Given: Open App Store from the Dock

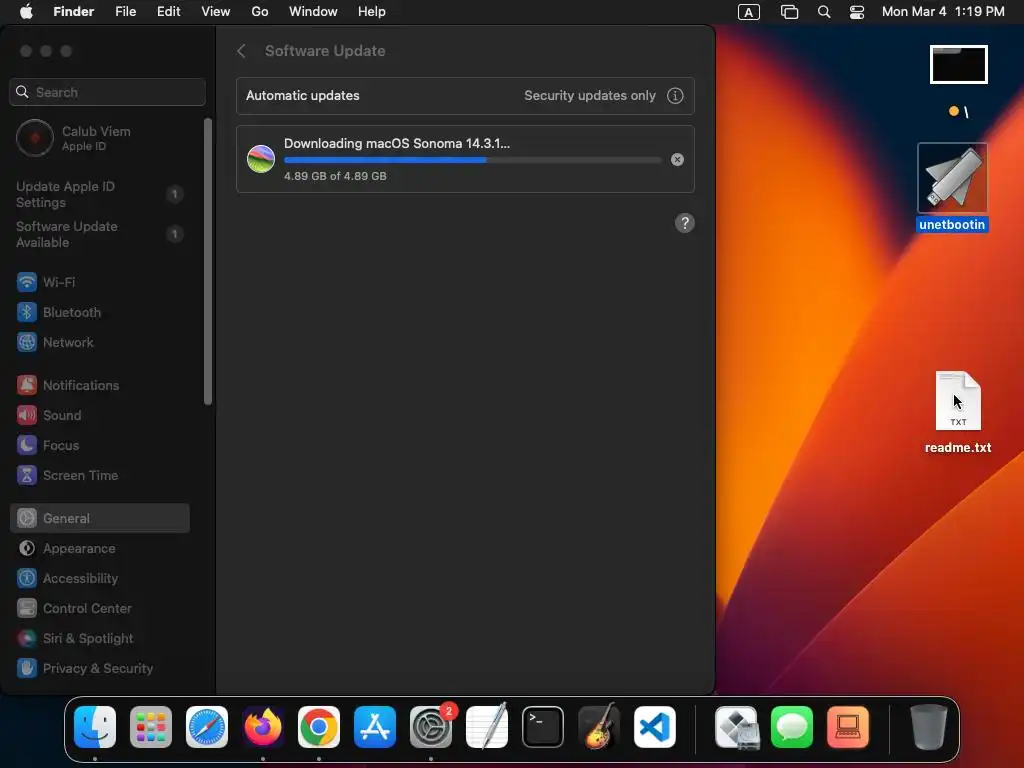Looking at the screenshot, I should coord(375,727).
